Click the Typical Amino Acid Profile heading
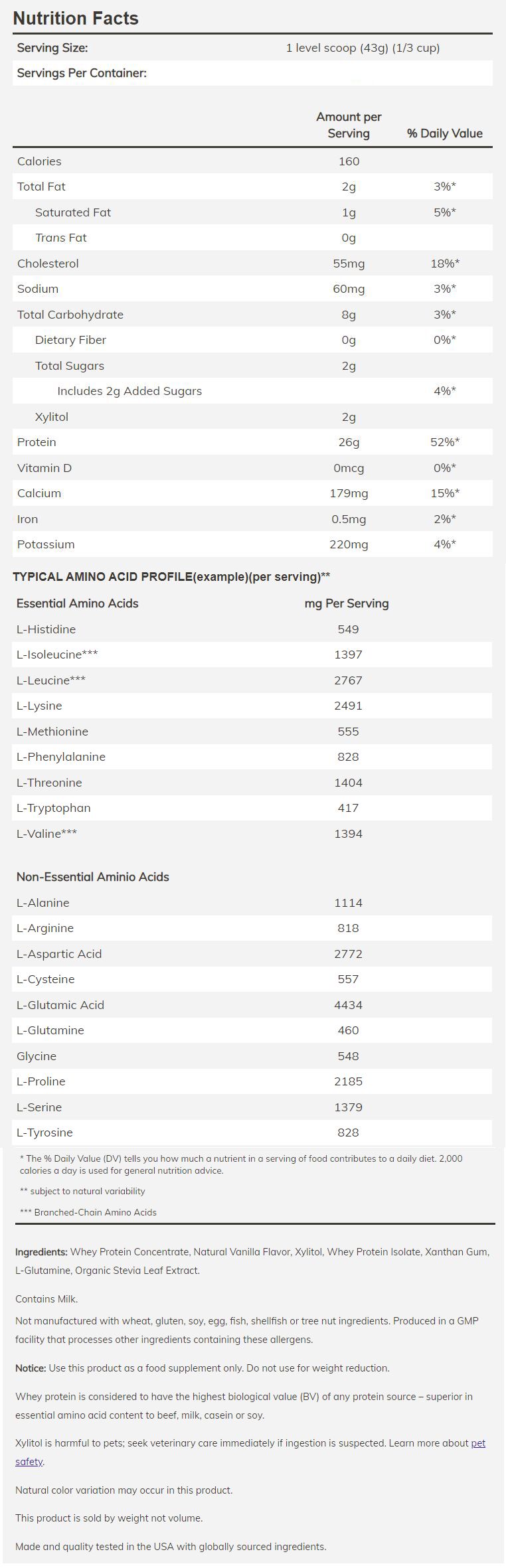Screen dimensions: 506x1568 pyautogui.click(x=171, y=577)
